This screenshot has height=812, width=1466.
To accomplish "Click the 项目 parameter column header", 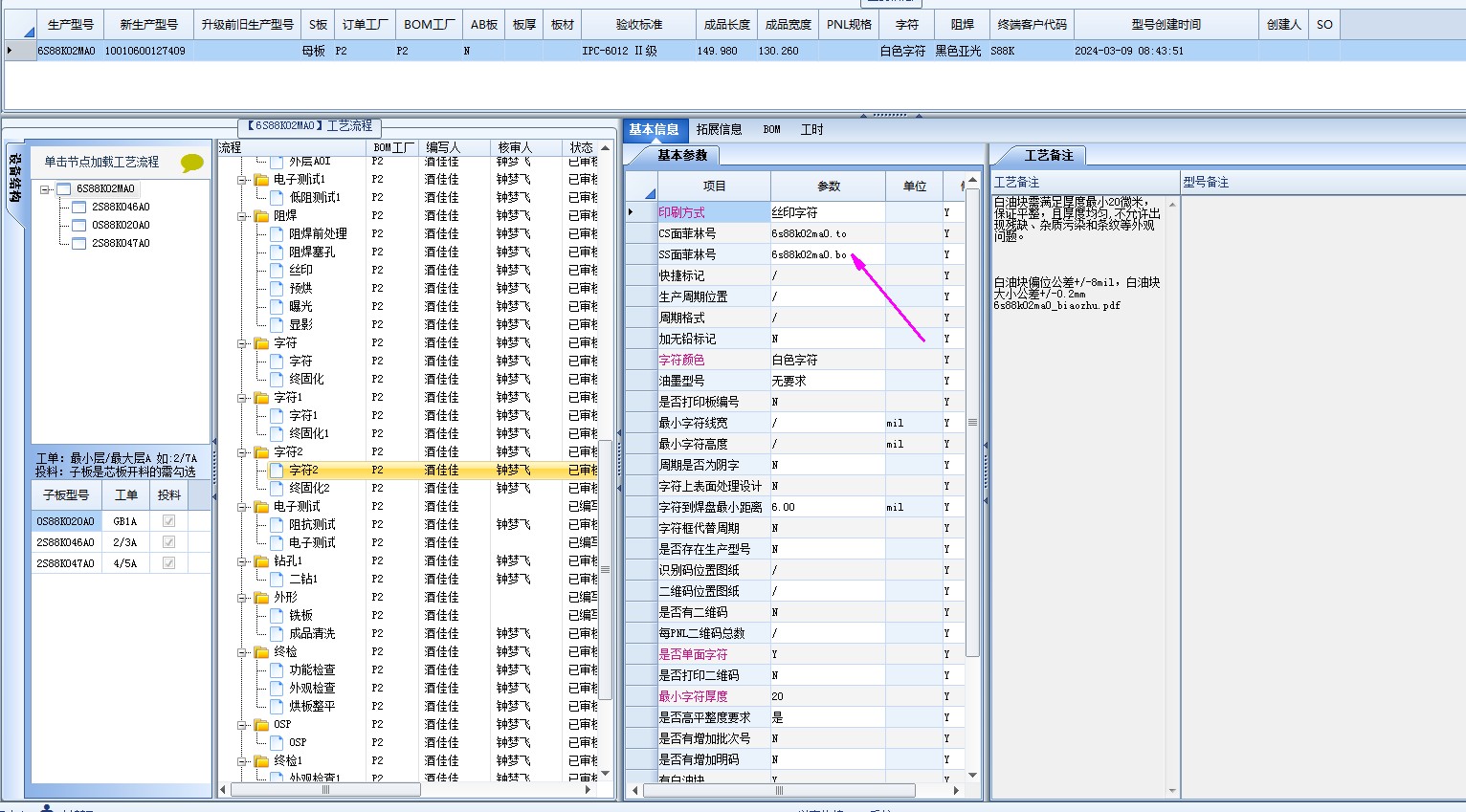I will click(714, 187).
